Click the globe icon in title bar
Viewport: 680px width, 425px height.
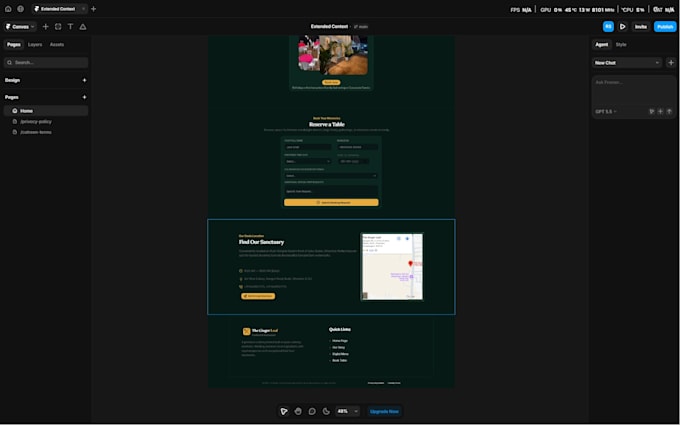[20, 9]
